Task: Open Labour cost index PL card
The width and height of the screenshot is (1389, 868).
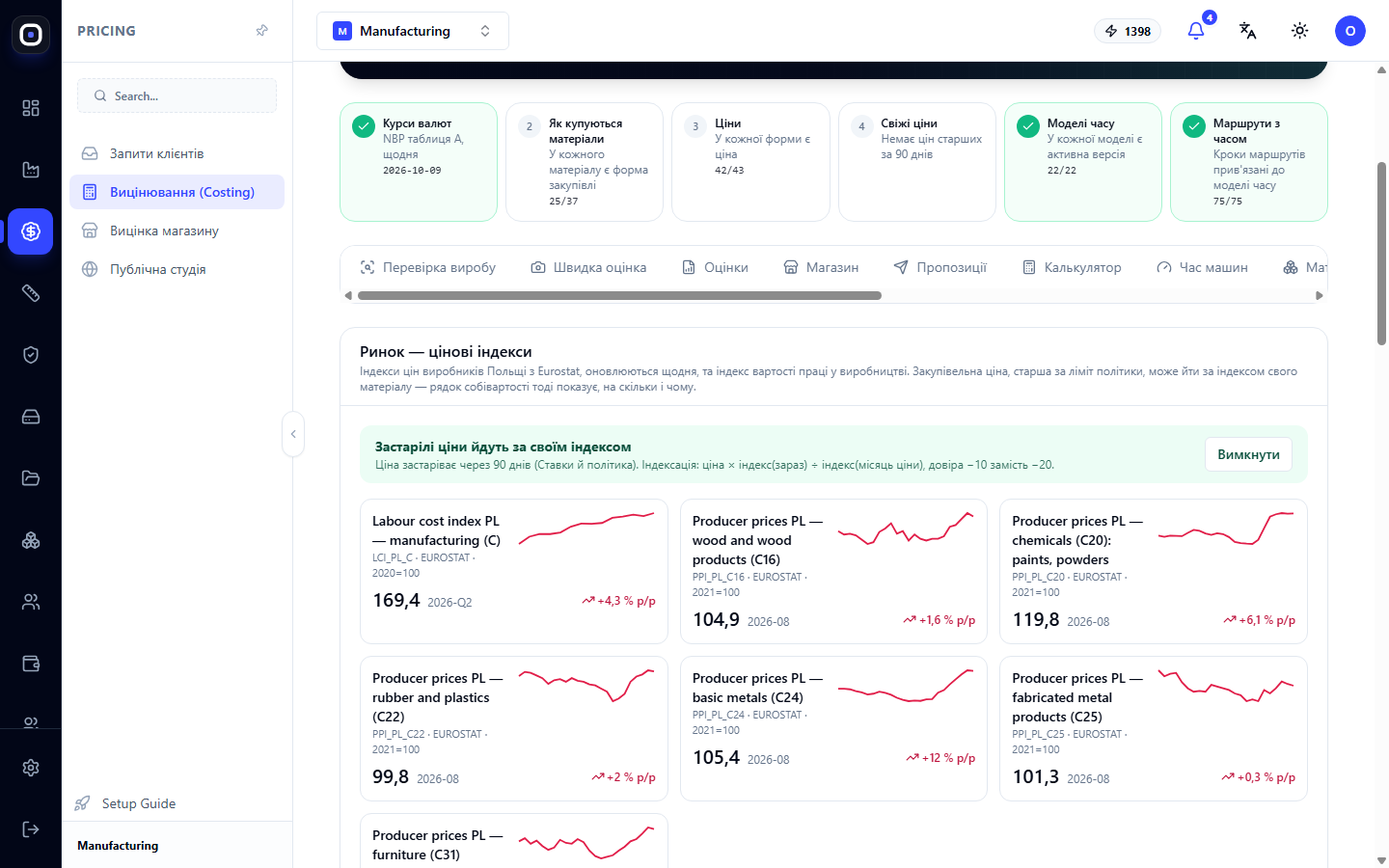Action: click(x=513, y=571)
